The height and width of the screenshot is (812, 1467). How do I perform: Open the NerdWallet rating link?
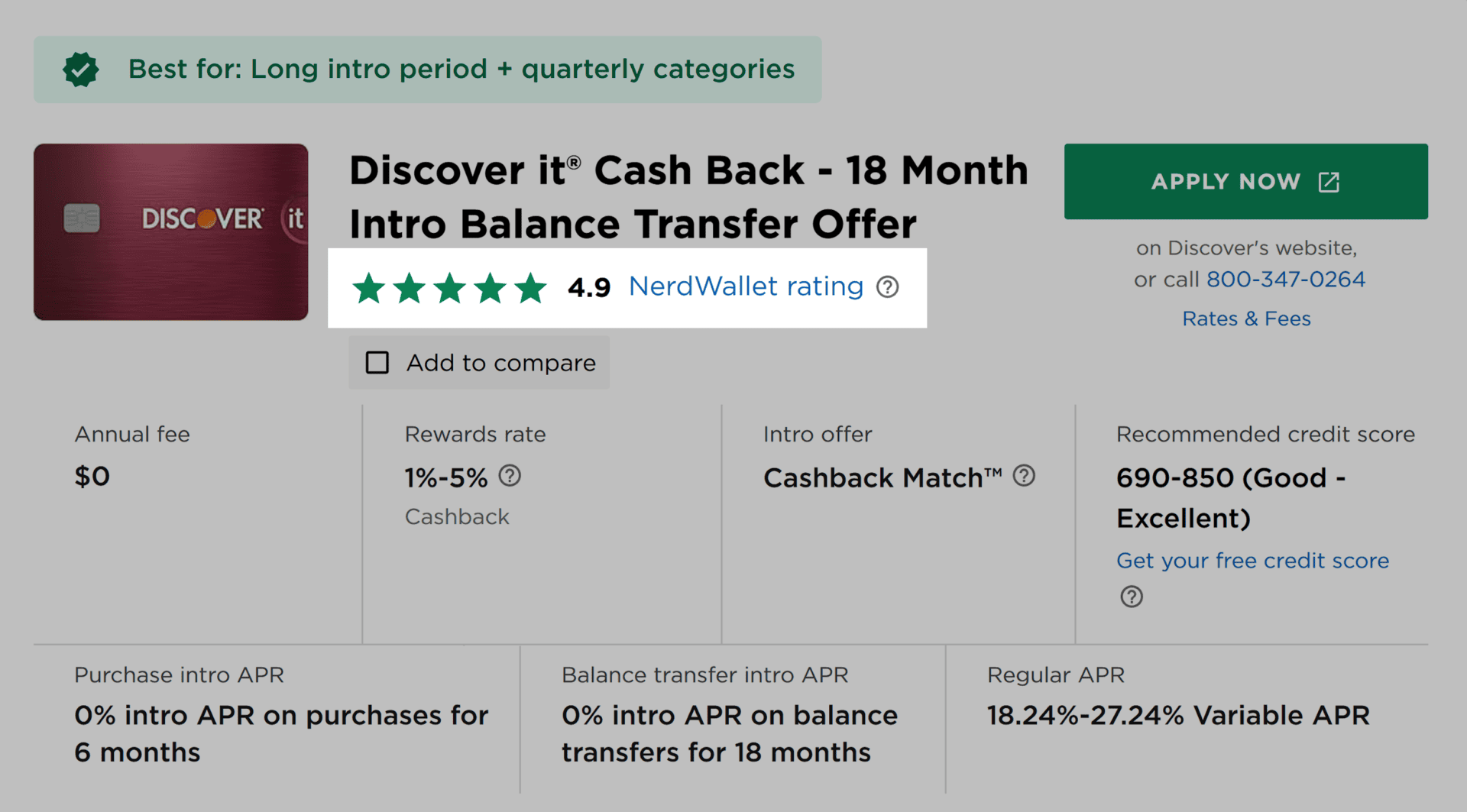[745, 286]
